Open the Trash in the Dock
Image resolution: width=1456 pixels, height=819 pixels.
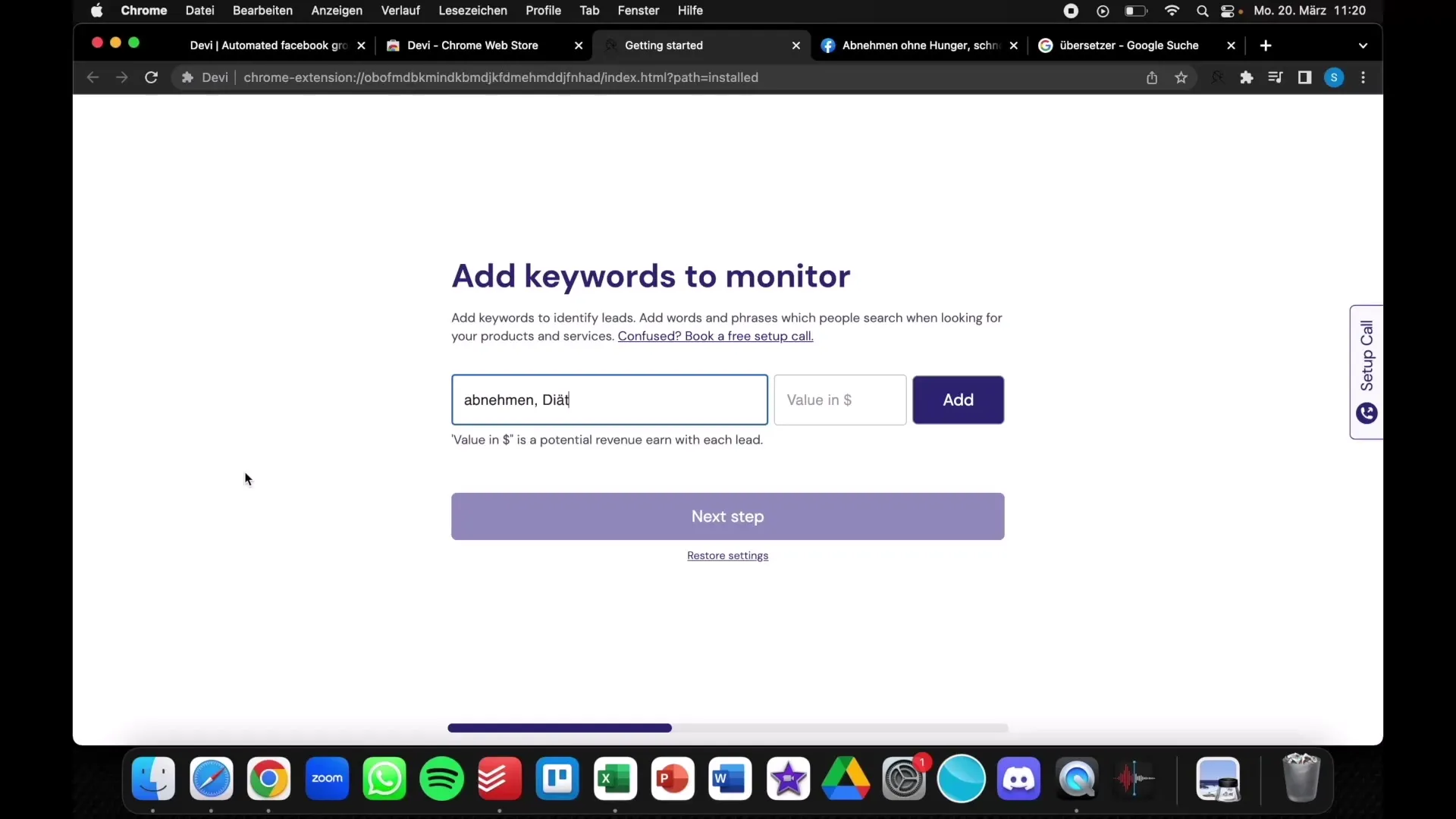1301,777
